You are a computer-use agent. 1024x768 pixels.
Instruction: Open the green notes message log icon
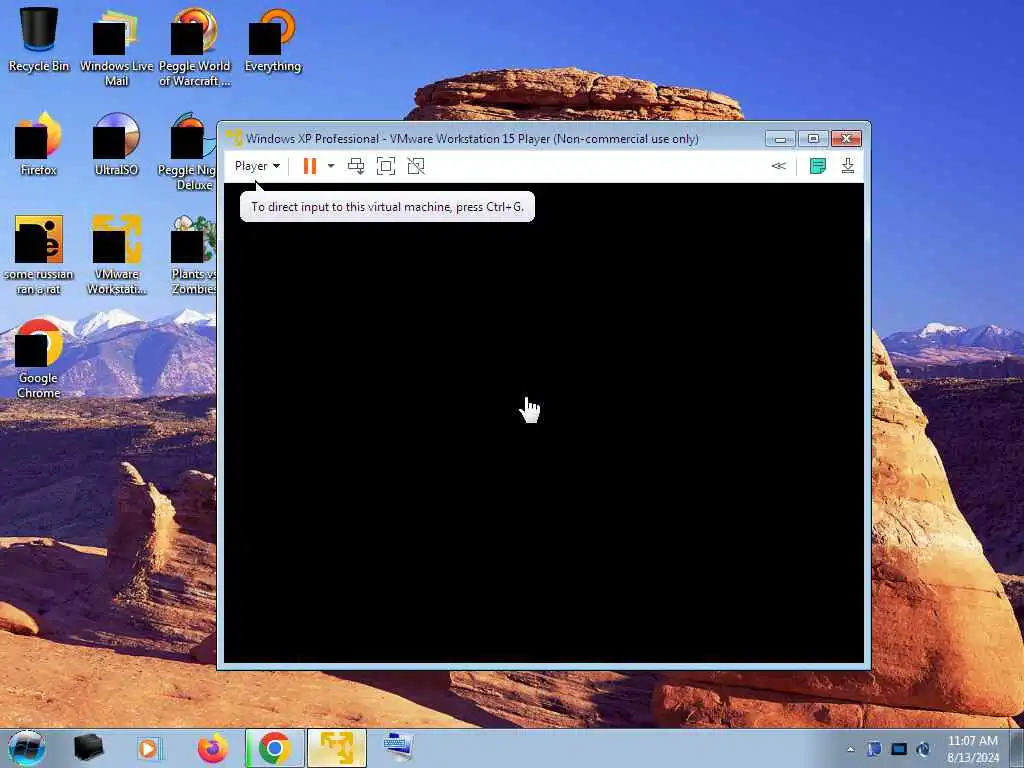click(x=818, y=166)
